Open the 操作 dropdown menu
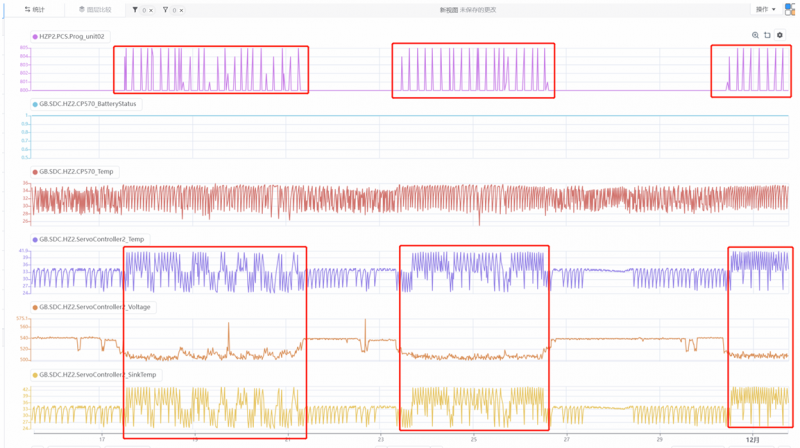The height and width of the screenshot is (448, 800). coord(765,9)
